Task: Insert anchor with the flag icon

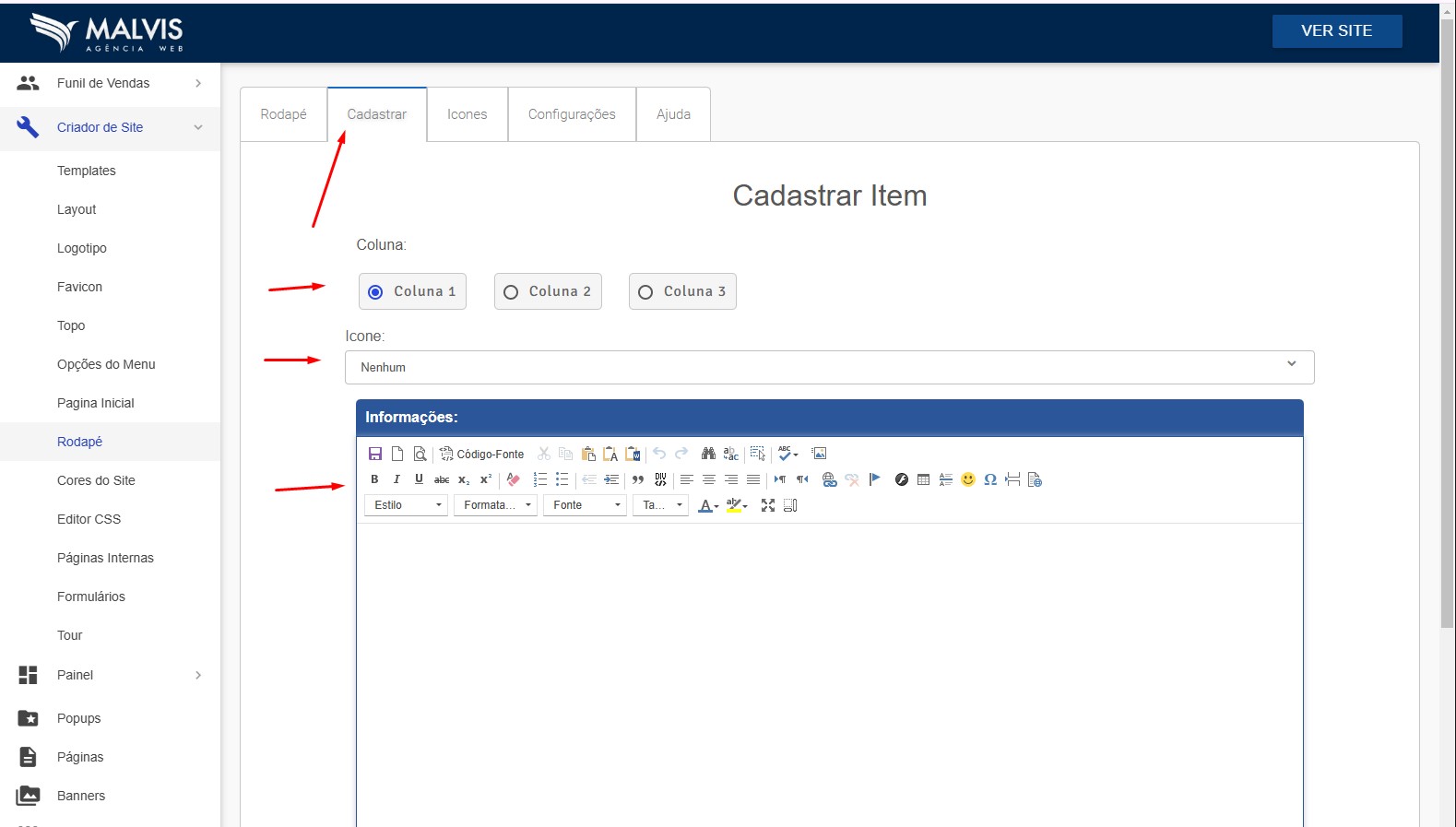Action: (874, 479)
